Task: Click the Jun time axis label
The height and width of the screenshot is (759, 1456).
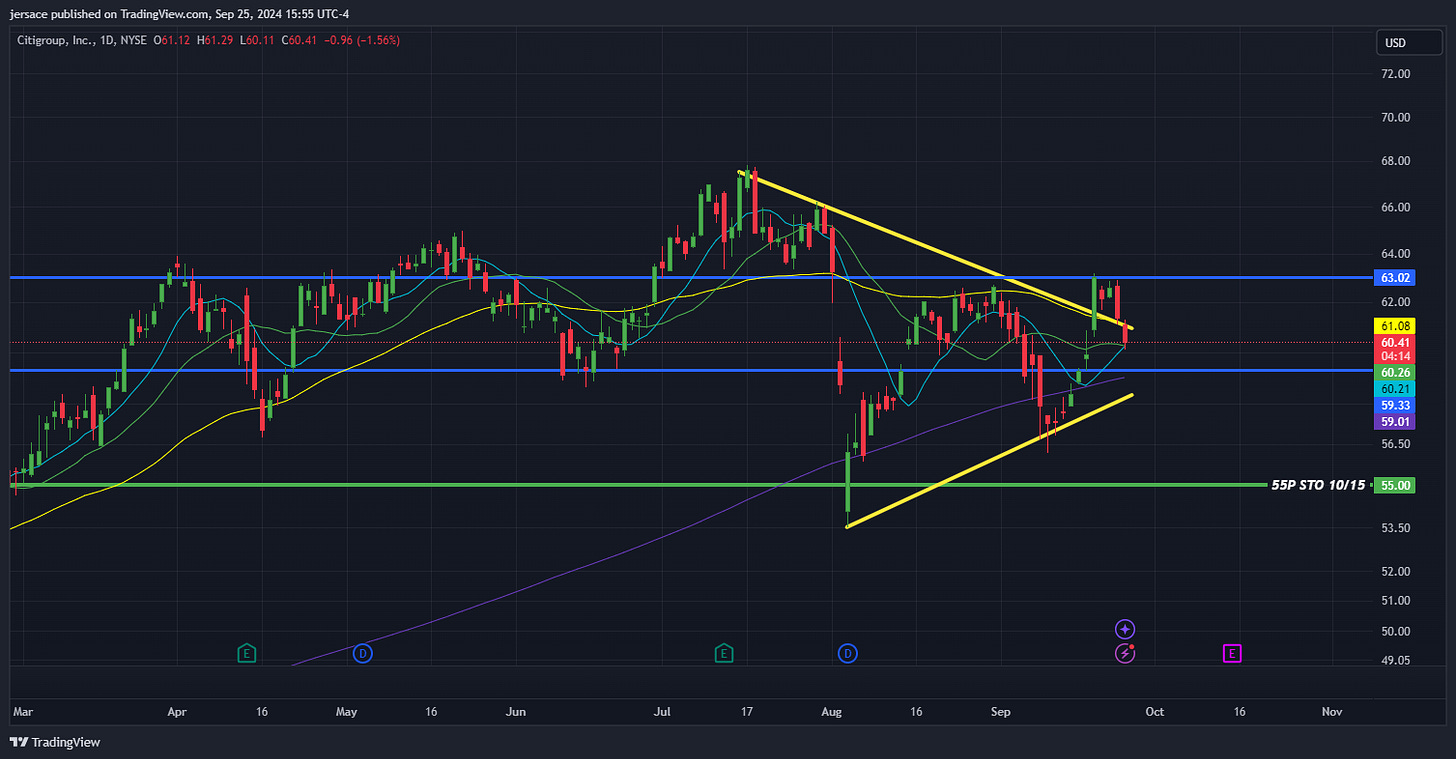Action: 515,712
